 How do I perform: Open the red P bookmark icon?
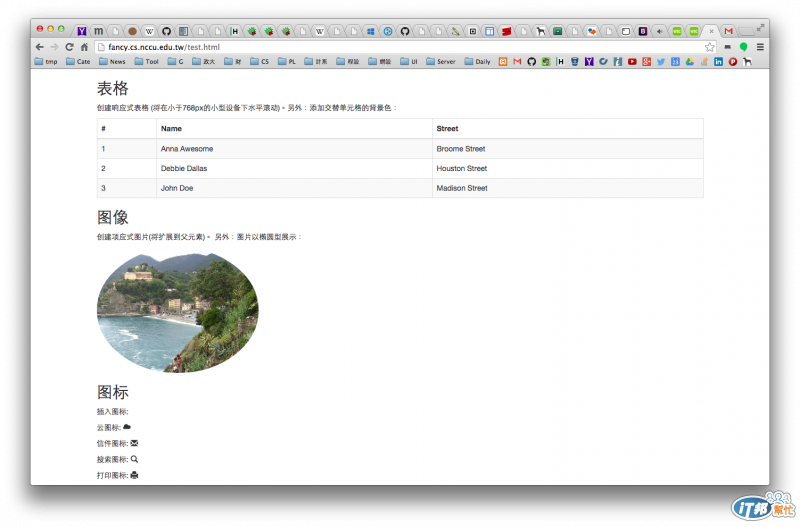(733, 62)
